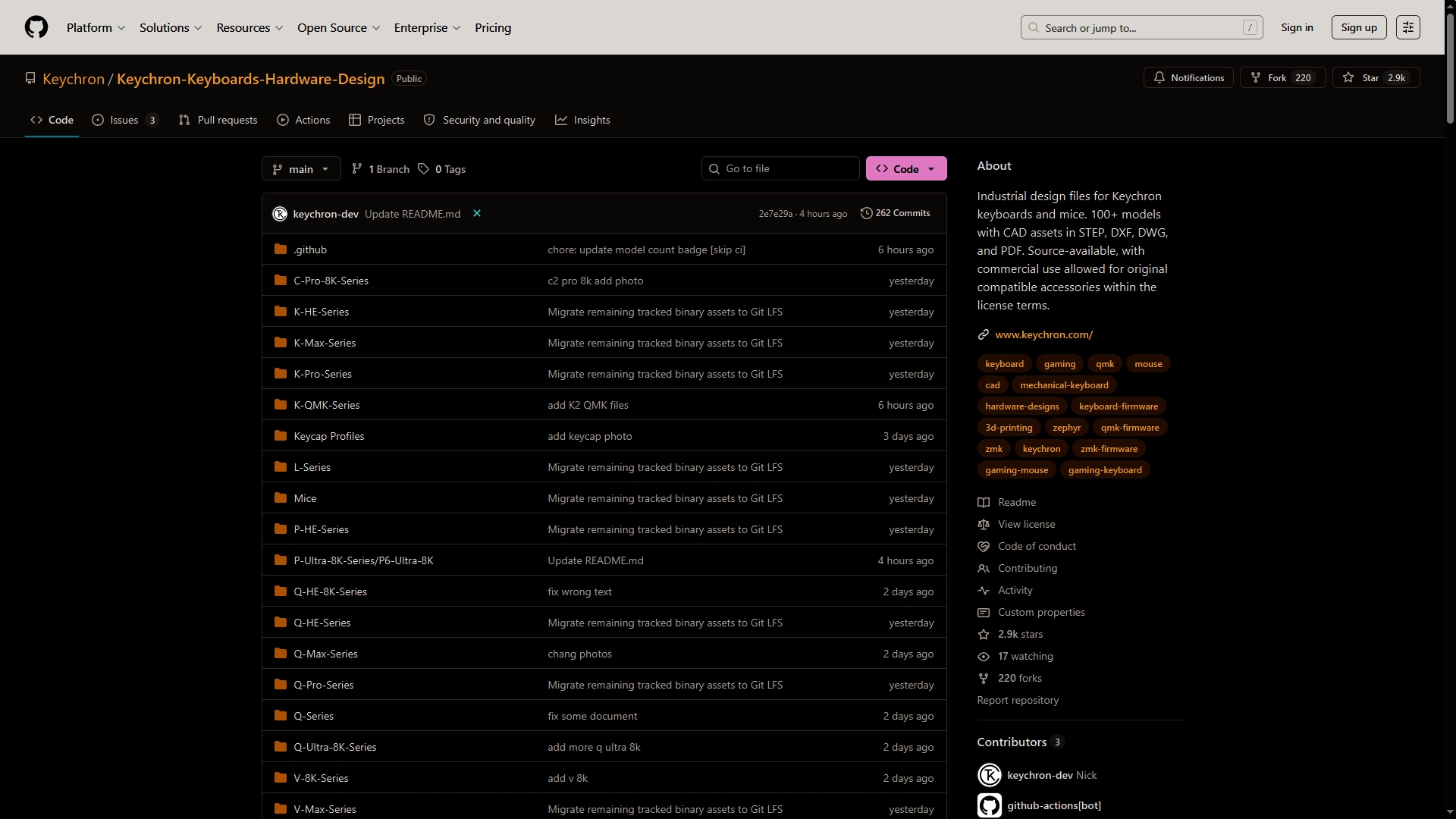Screen dimensions: 1456x819
Task: Open the accessibility settings icon button
Action: pos(1407,27)
